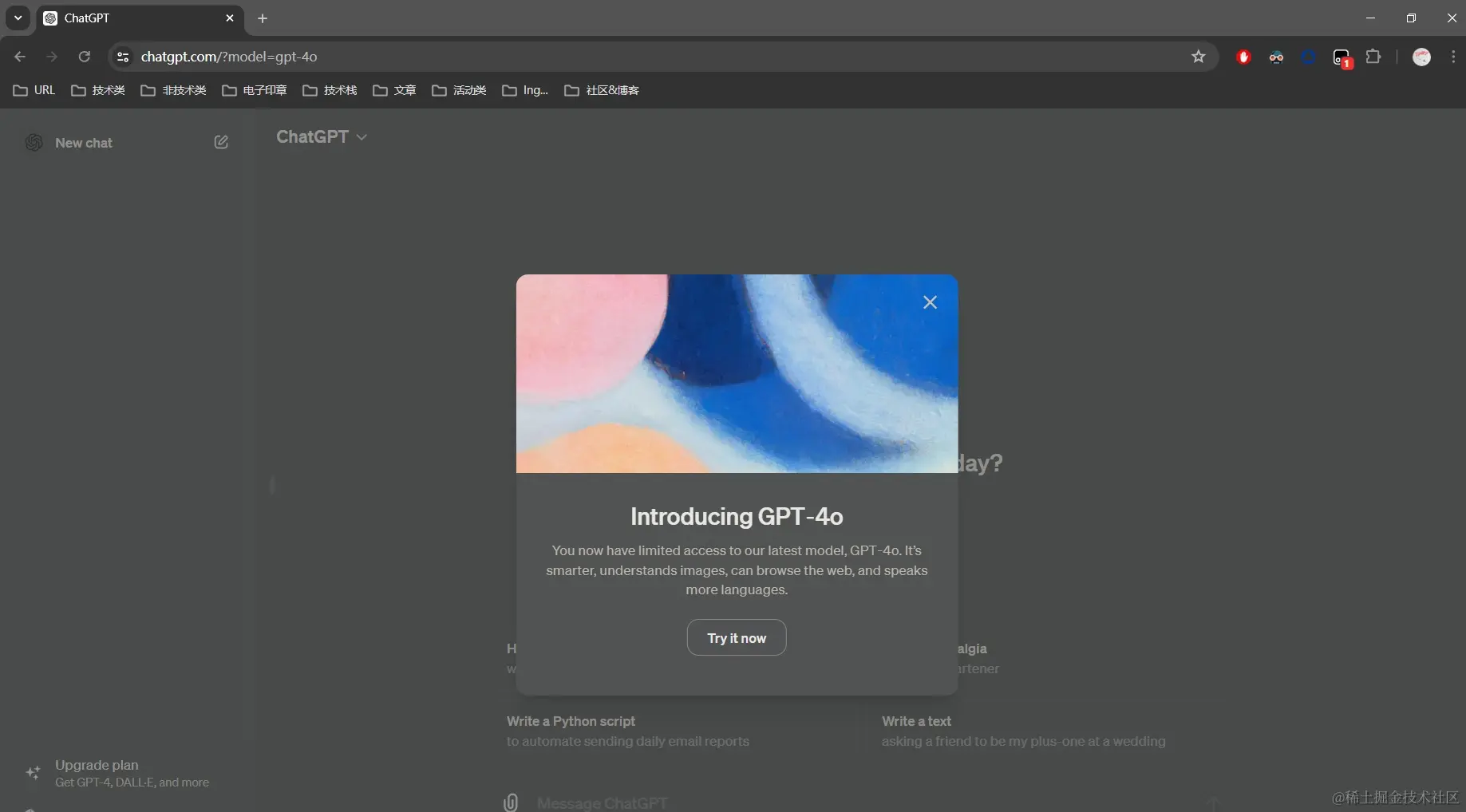1466x812 pixels.
Task: Select the Write a text suggestion
Action: pos(1046,731)
